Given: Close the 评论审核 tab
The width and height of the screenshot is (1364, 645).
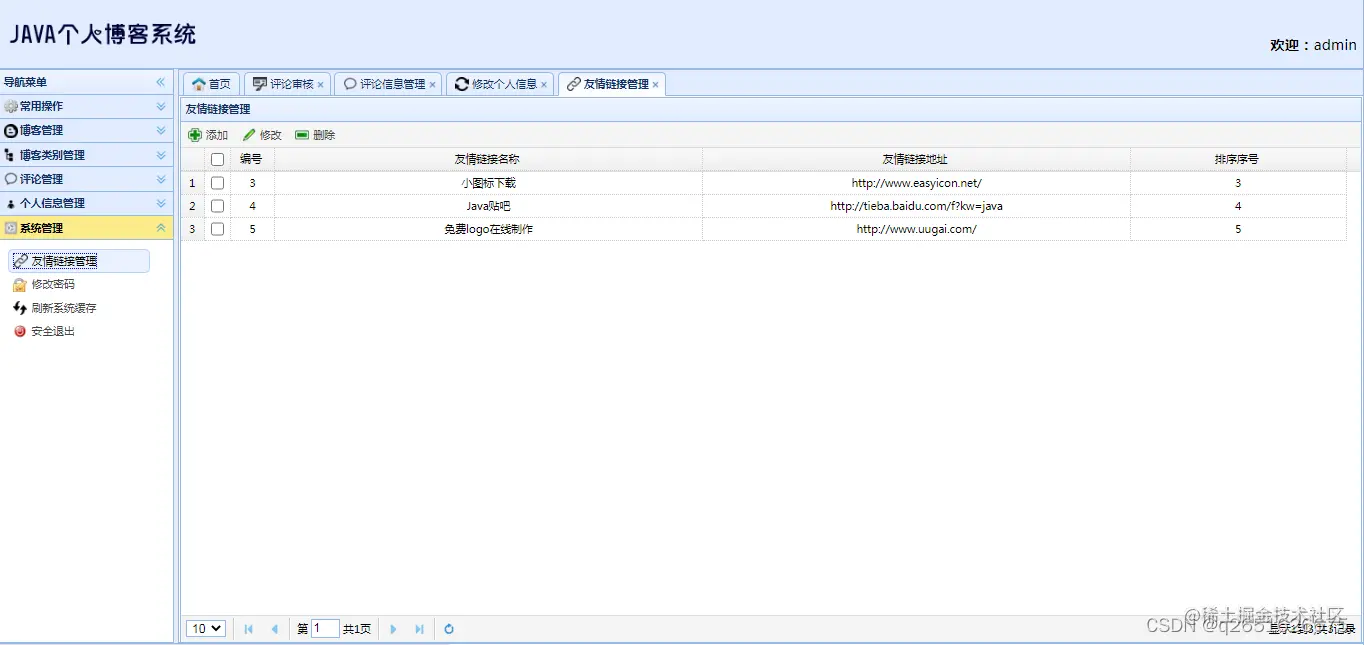Looking at the screenshot, I should (x=320, y=85).
